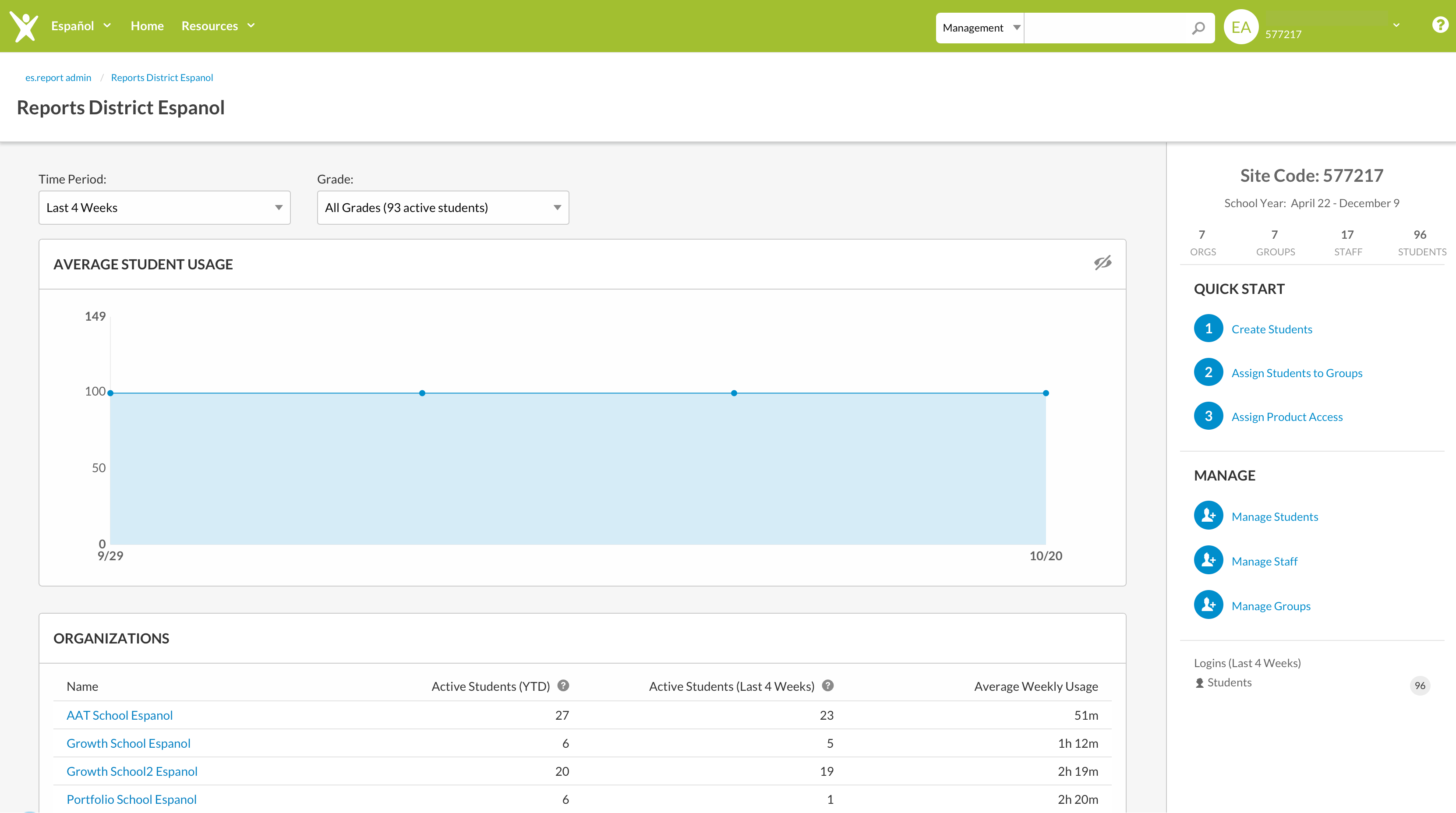Viewport: 1456px width, 813px height.
Task: Go to the Home menu item
Action: [x=147, y=26]
